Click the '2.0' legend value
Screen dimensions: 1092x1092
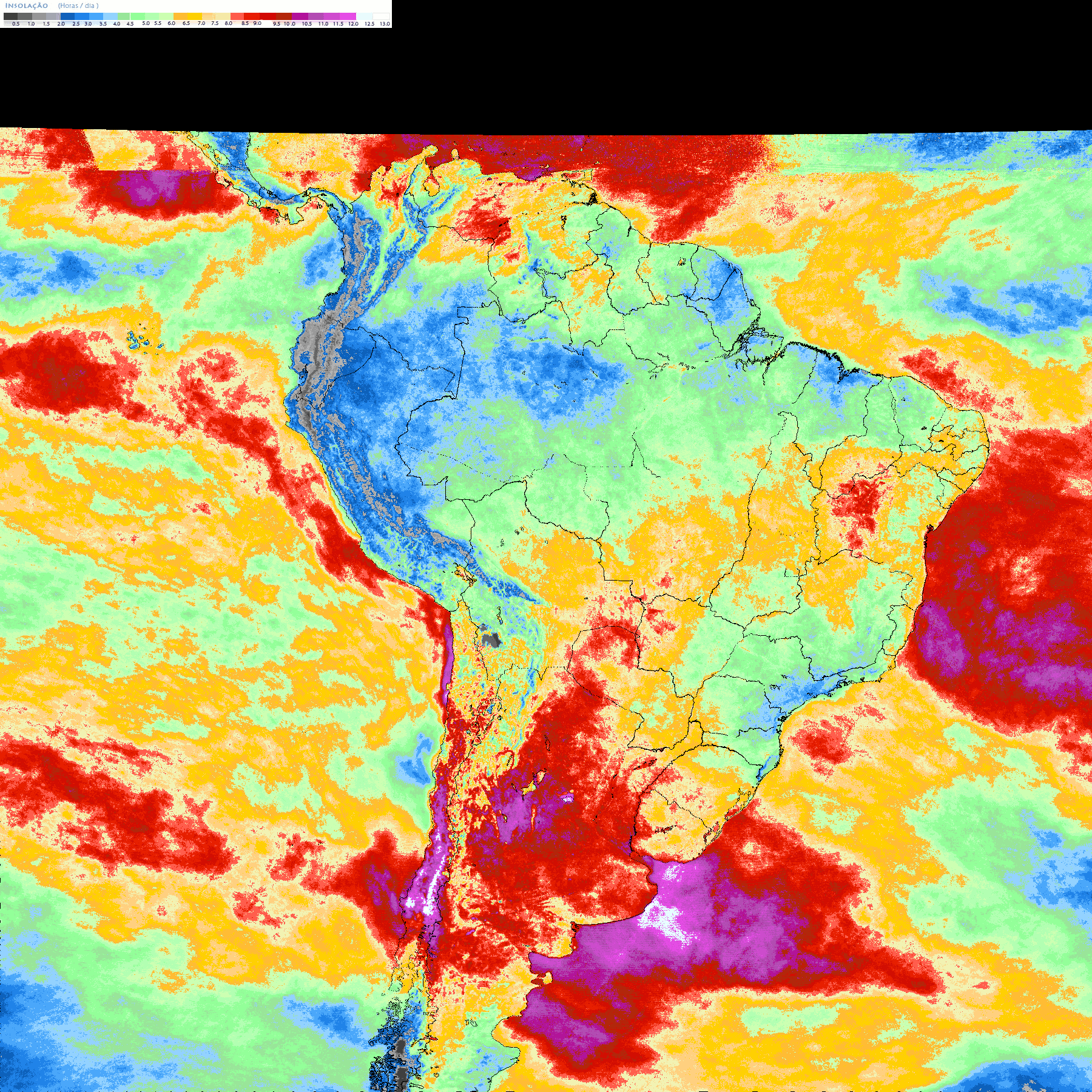(x=61, y=24)
